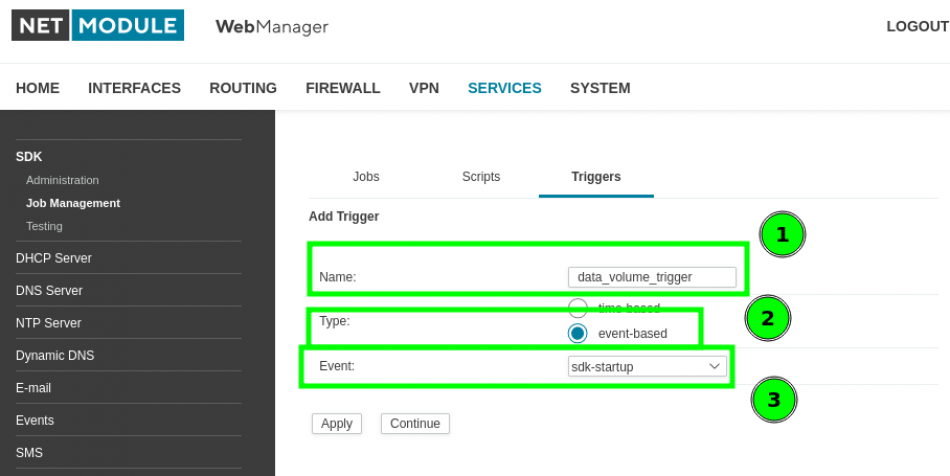The width and height of the screenshot is (950, 476).
Task: Select the event-based radio button
Action: [578, 333]
